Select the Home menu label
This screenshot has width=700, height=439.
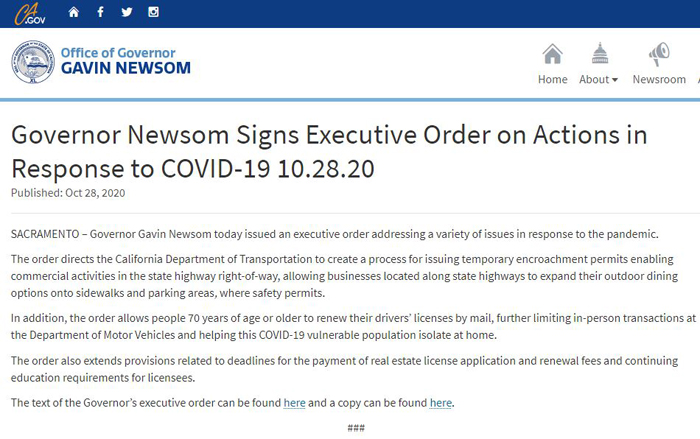[x=552, y=79]
